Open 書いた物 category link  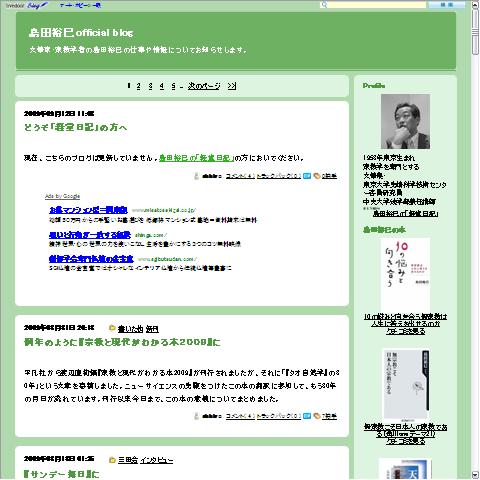coord(130,329)
